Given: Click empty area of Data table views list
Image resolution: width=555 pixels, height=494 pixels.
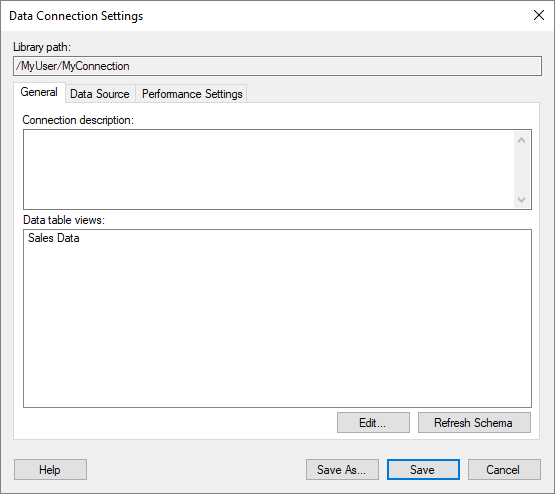Looking at the screenshot, I should click(x=277, y=326).
